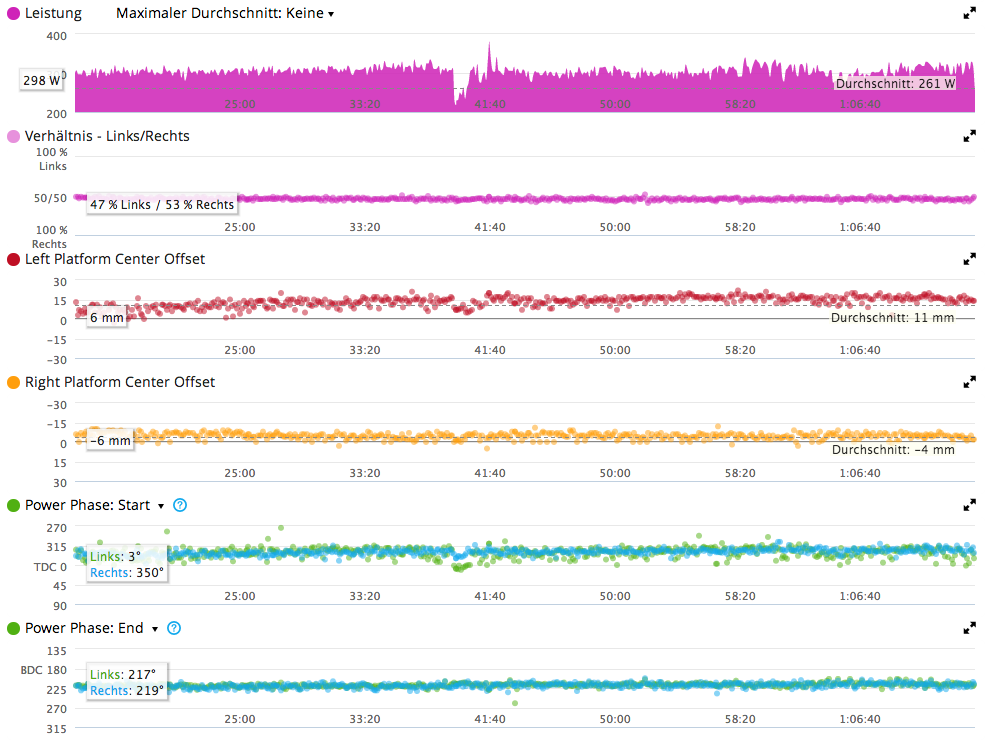
Task: Open the Power Phase: End metric dropdown
Action: [154, 629]
